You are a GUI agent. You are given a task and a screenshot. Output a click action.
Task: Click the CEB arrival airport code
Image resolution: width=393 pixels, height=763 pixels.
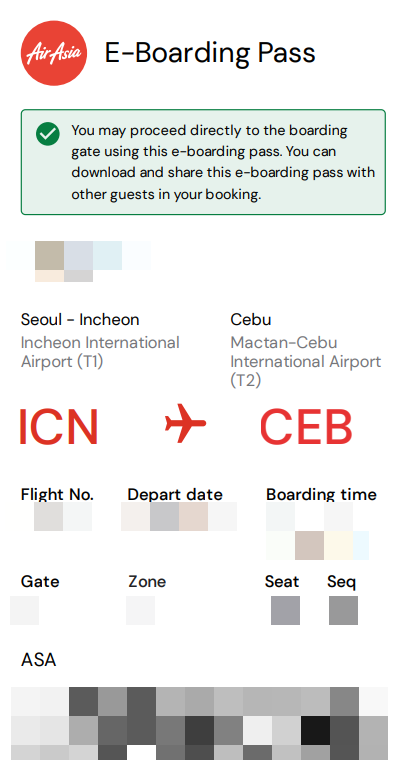306,427
